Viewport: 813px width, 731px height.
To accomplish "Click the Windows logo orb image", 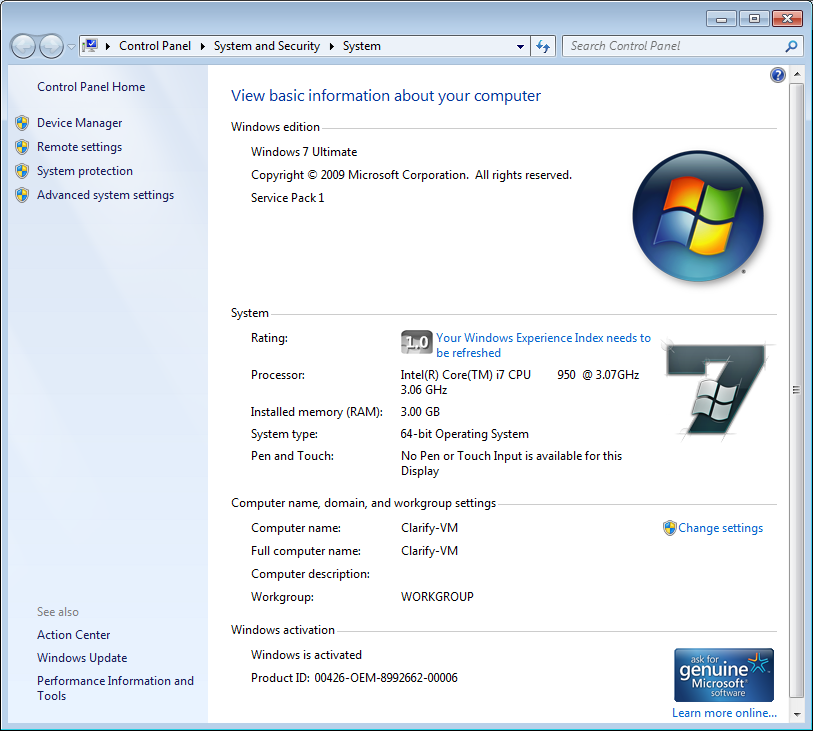I will coord(698,216).
